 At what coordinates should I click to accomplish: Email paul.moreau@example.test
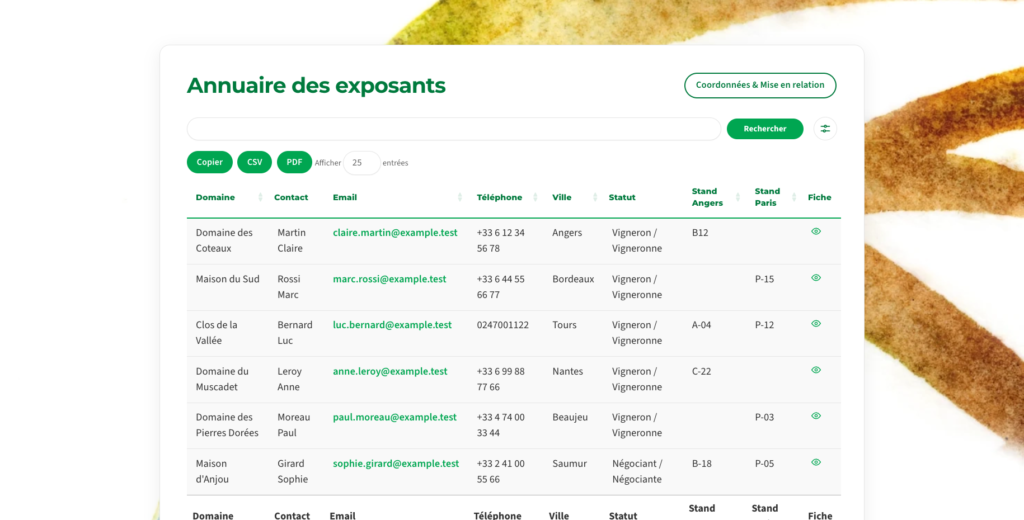pos(394,417)
